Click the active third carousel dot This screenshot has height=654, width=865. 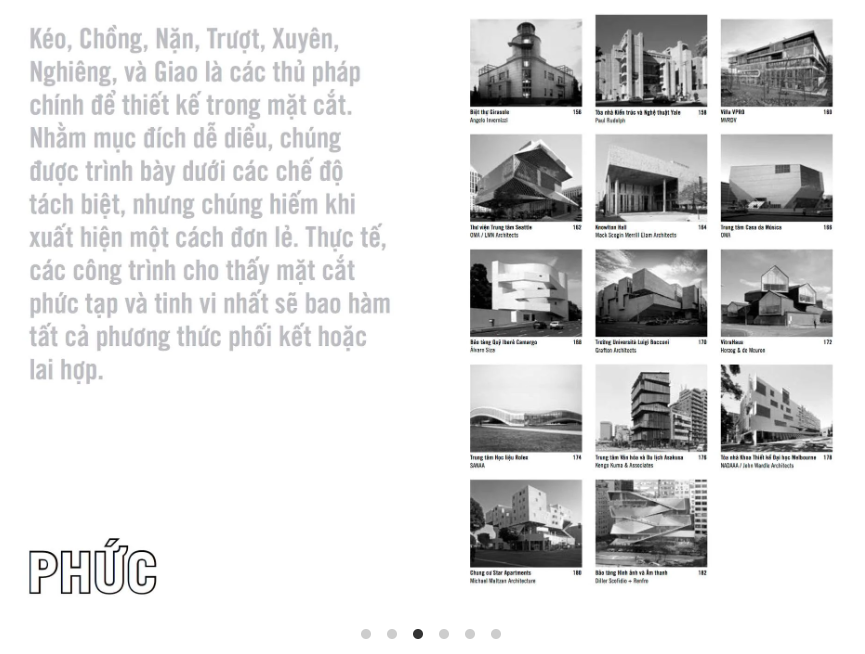coord(418,634)
